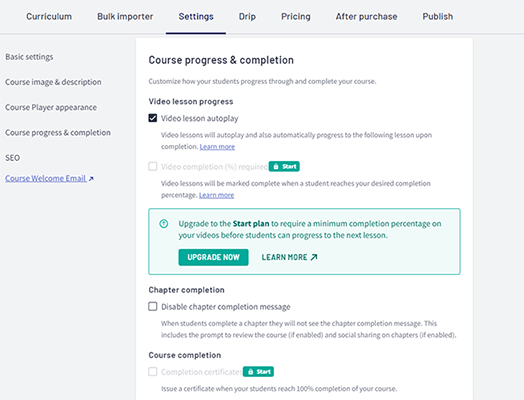The image size is (524, 400).
Task: Open Course Player appearance settings
Action: [51, 107]
